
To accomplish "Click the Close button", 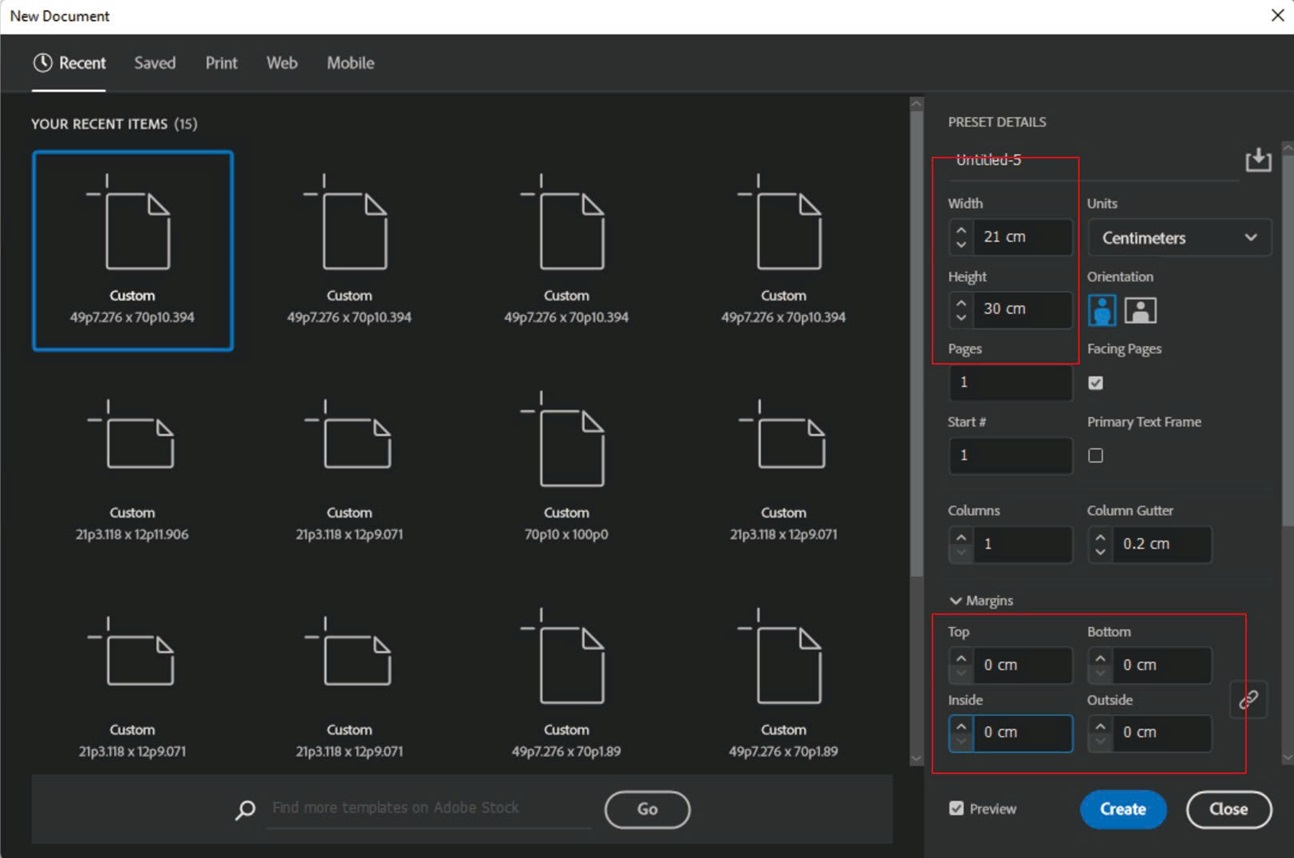I will point(1229,809).
